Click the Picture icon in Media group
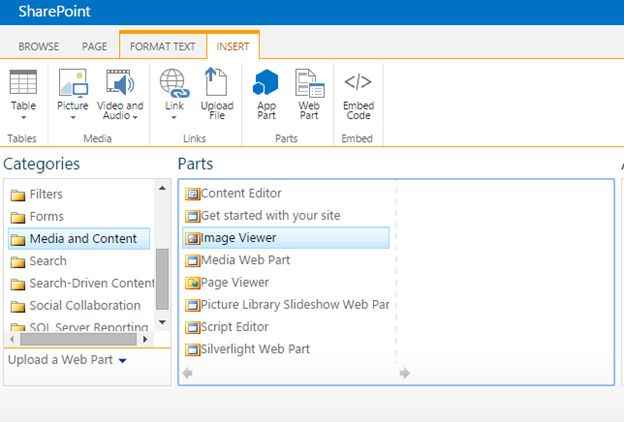This screenshot has height=422, width=624. click(x=73, y=82)
